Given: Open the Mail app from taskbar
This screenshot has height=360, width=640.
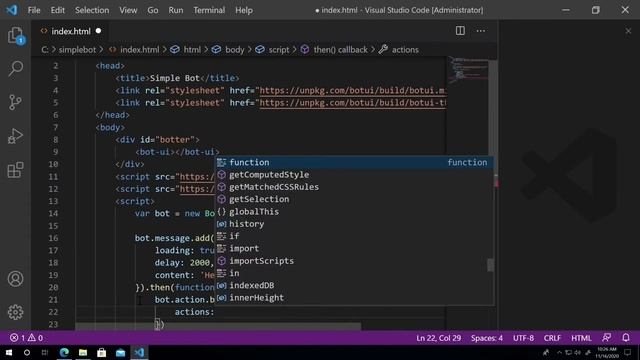Looking at the screenshot, I should pos(120,353).
